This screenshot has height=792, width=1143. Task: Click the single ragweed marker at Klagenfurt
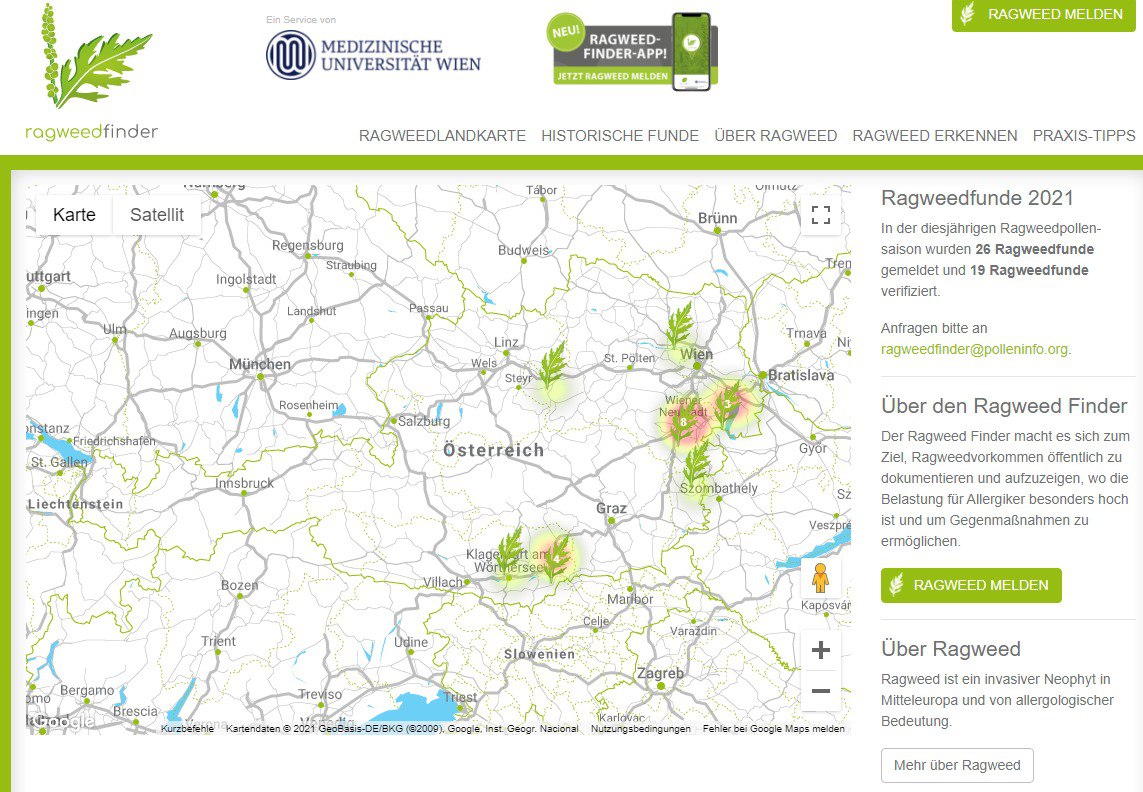(x=511, y=553)
